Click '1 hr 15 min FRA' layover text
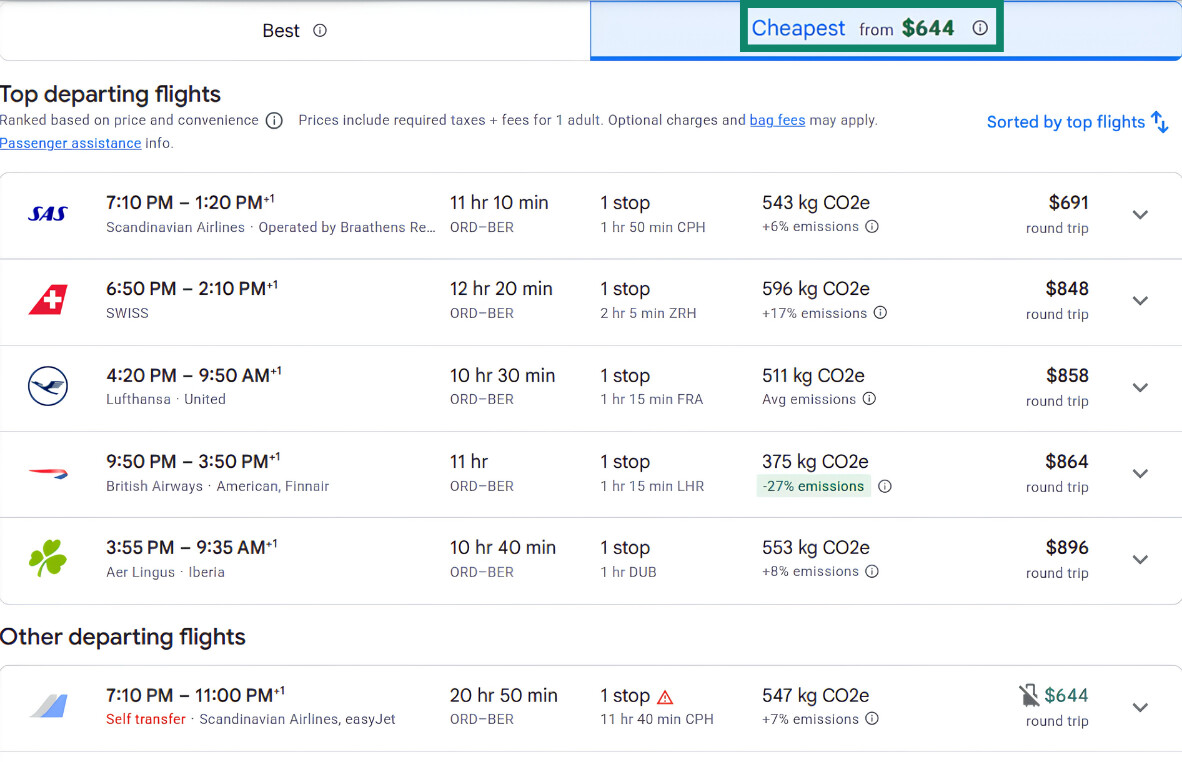Screen dimensions: 1182x762 pyautogui.click(x=651, y=399)
